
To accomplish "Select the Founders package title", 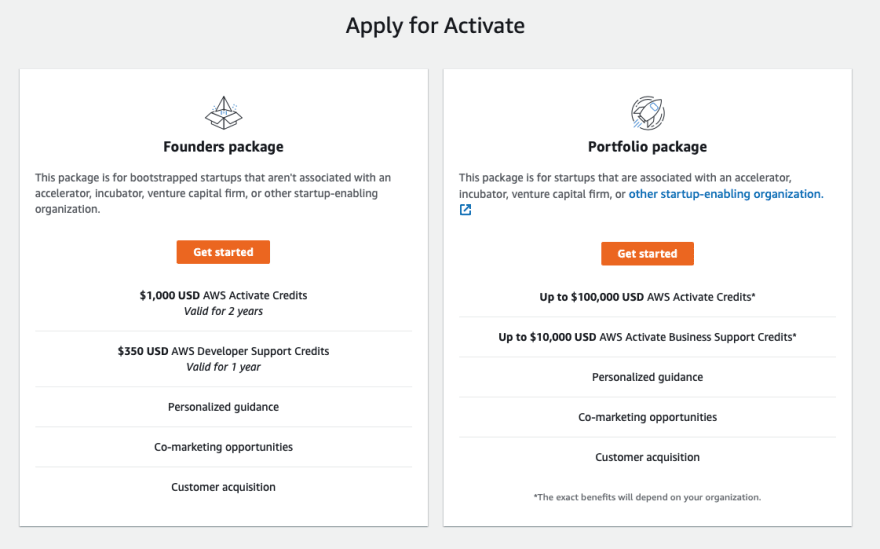I will (223, 147).
